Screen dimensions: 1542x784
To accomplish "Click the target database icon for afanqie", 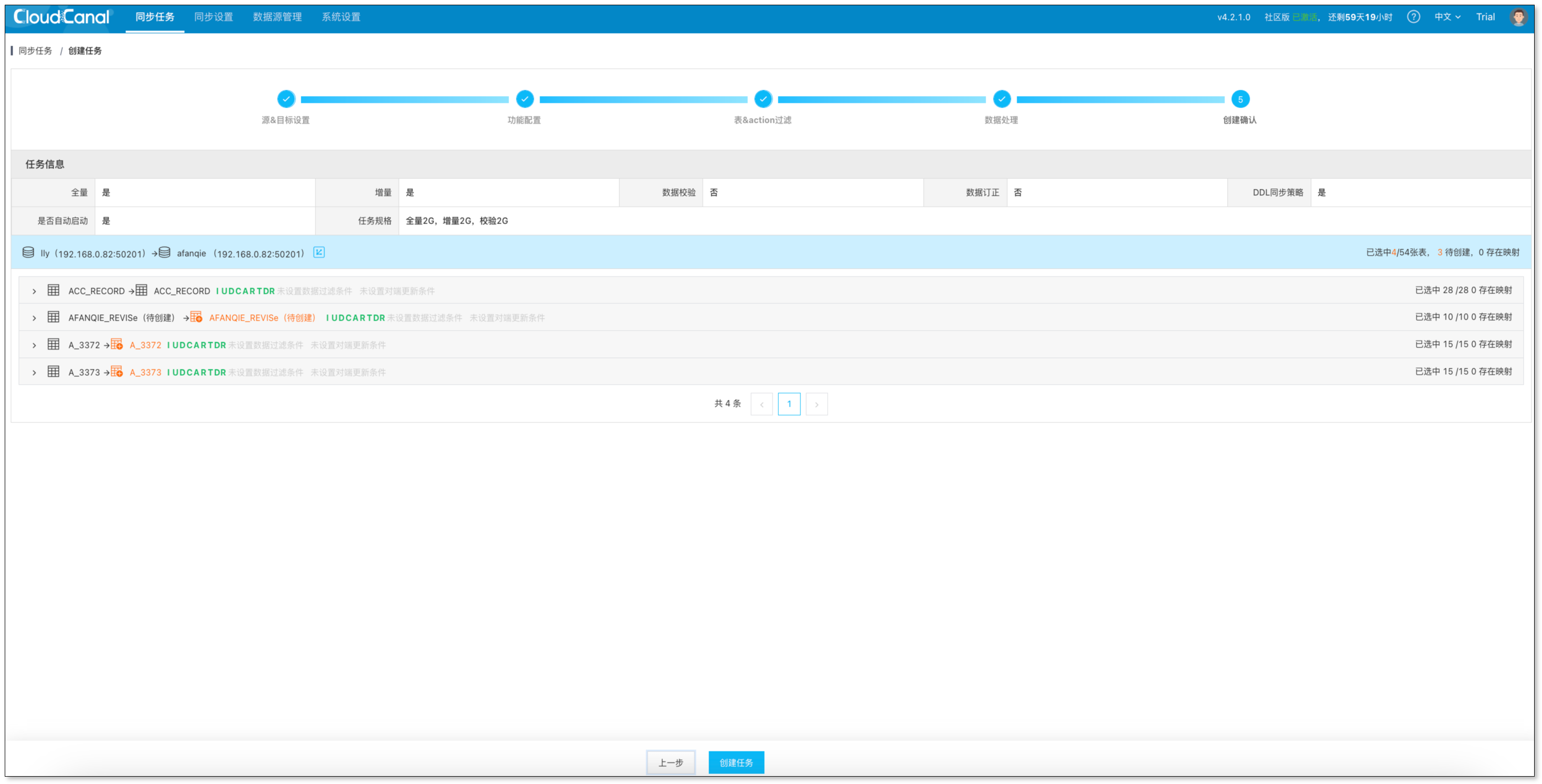I will 165,252.
